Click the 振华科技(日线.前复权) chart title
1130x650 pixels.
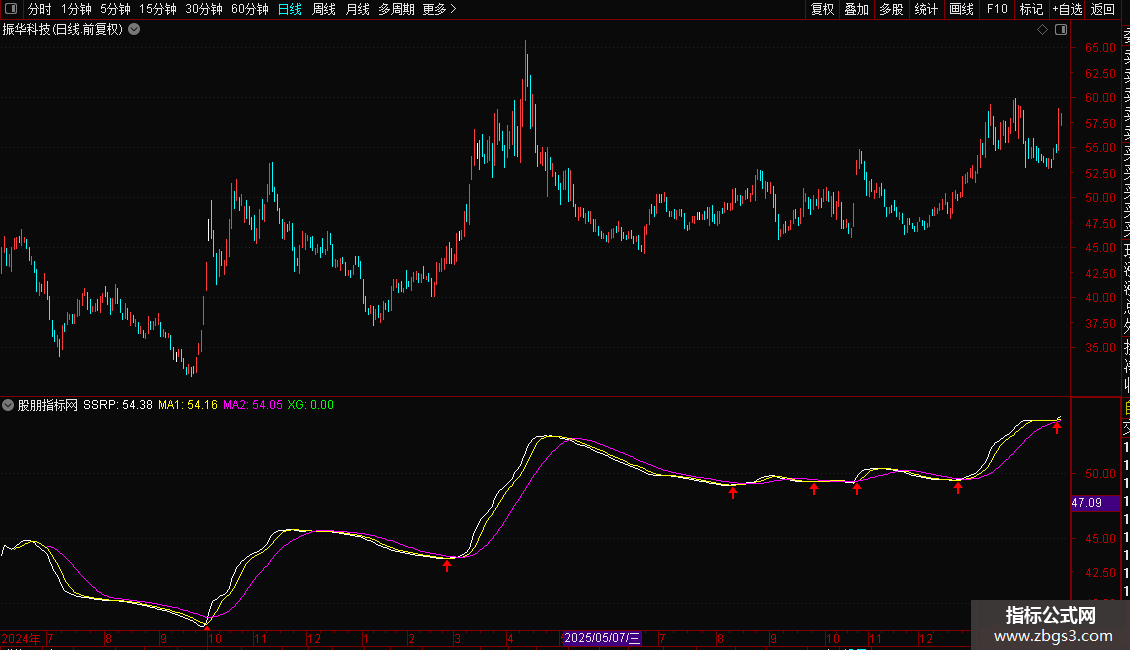[x=63, y=30]
